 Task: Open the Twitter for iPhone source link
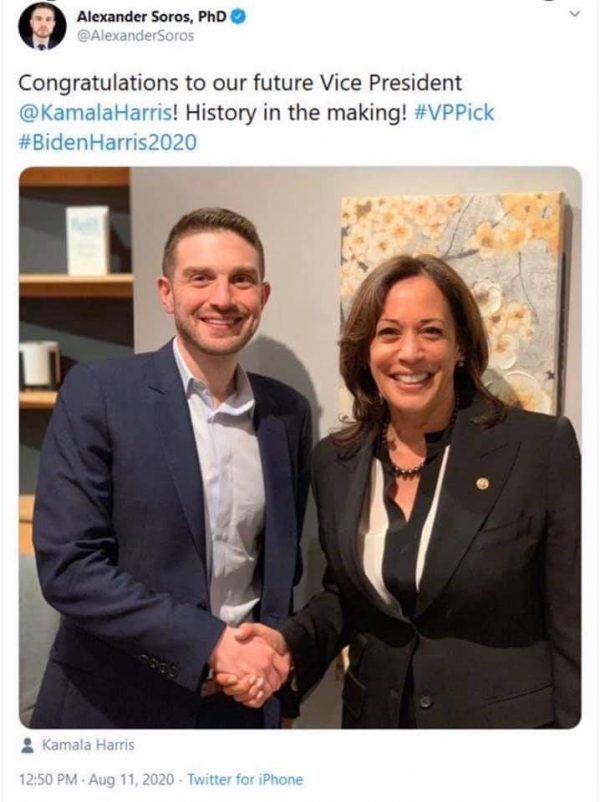(x=245, y=779)
